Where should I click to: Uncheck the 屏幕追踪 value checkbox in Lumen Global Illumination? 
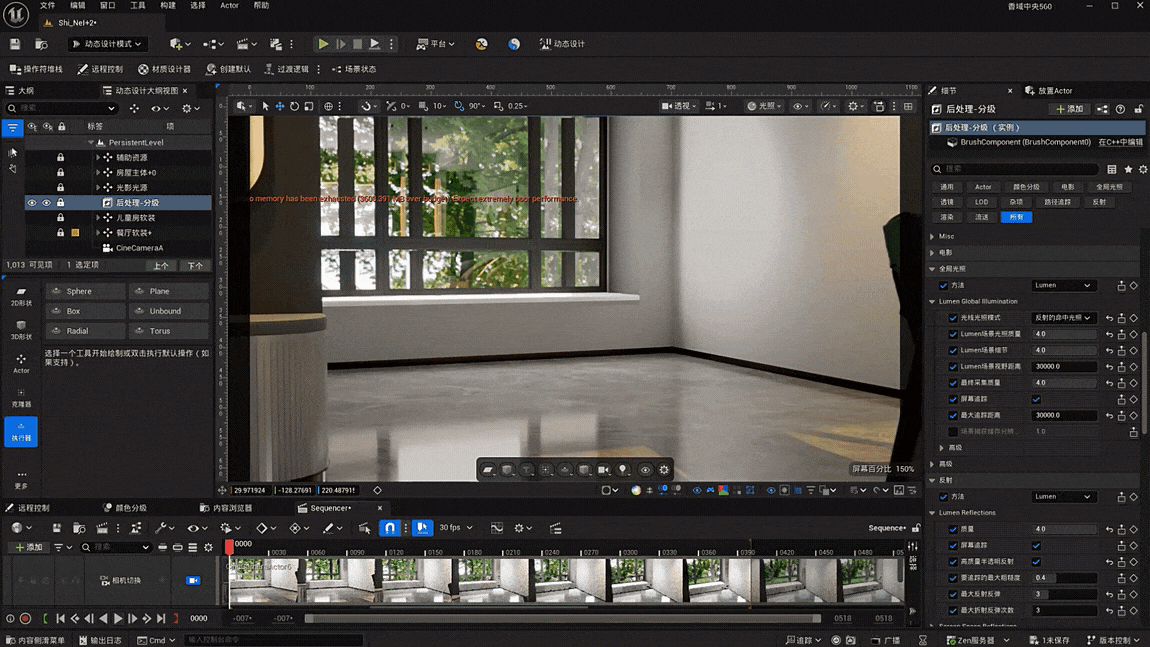pyautogui.click(x=1036, y=399)
